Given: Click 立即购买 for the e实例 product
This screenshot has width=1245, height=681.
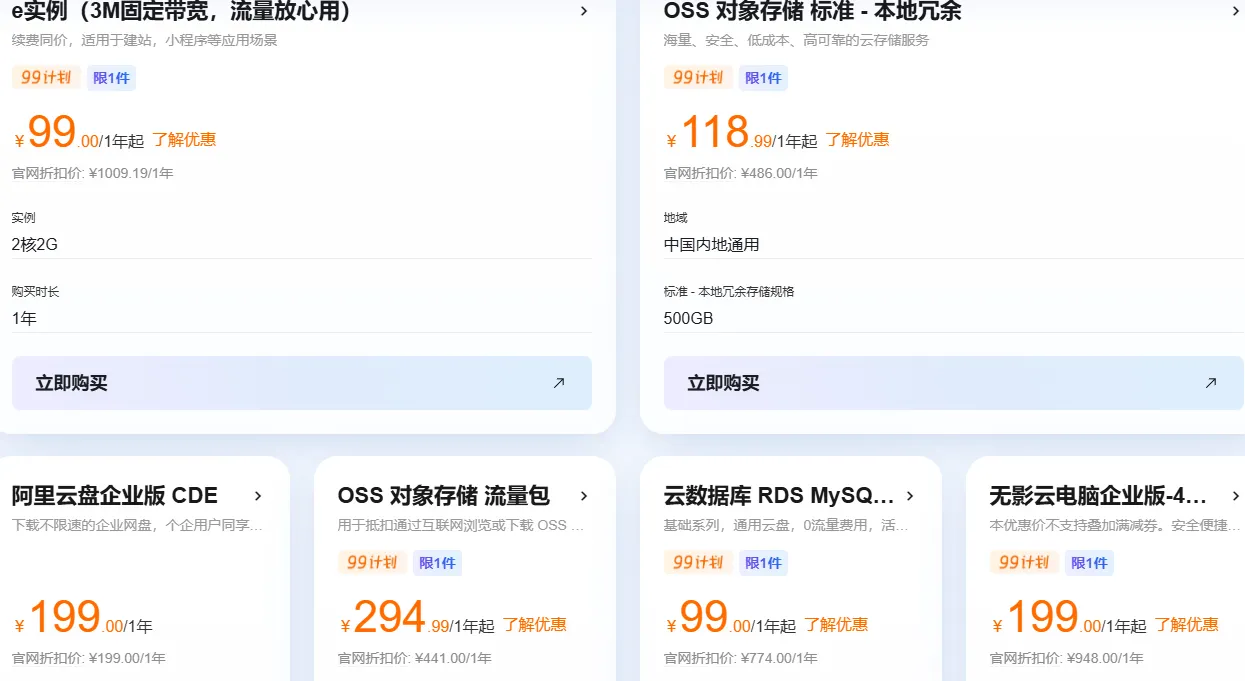Looking at the screenshot, I should (302, 383).
